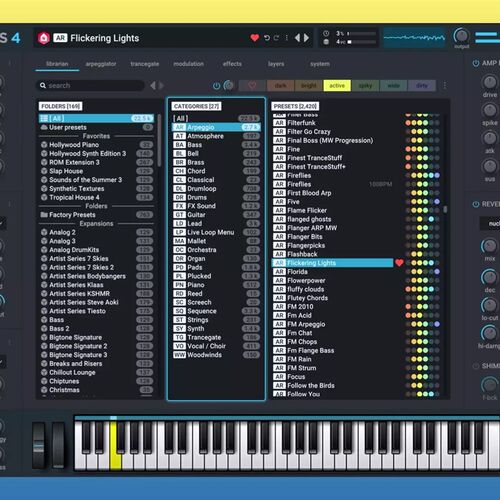
Task: Open the tag filter three-dot menu
Action: [x=445, y=86]
